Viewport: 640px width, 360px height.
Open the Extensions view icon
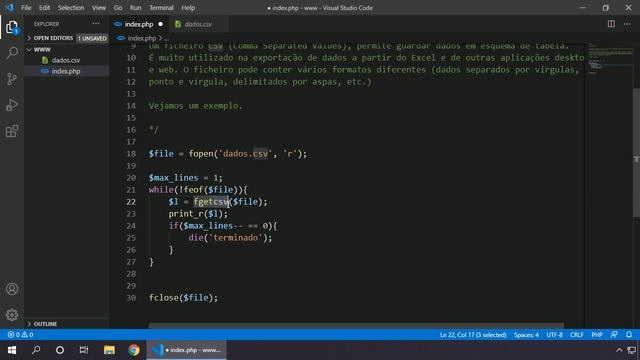[x=12, y=131]
